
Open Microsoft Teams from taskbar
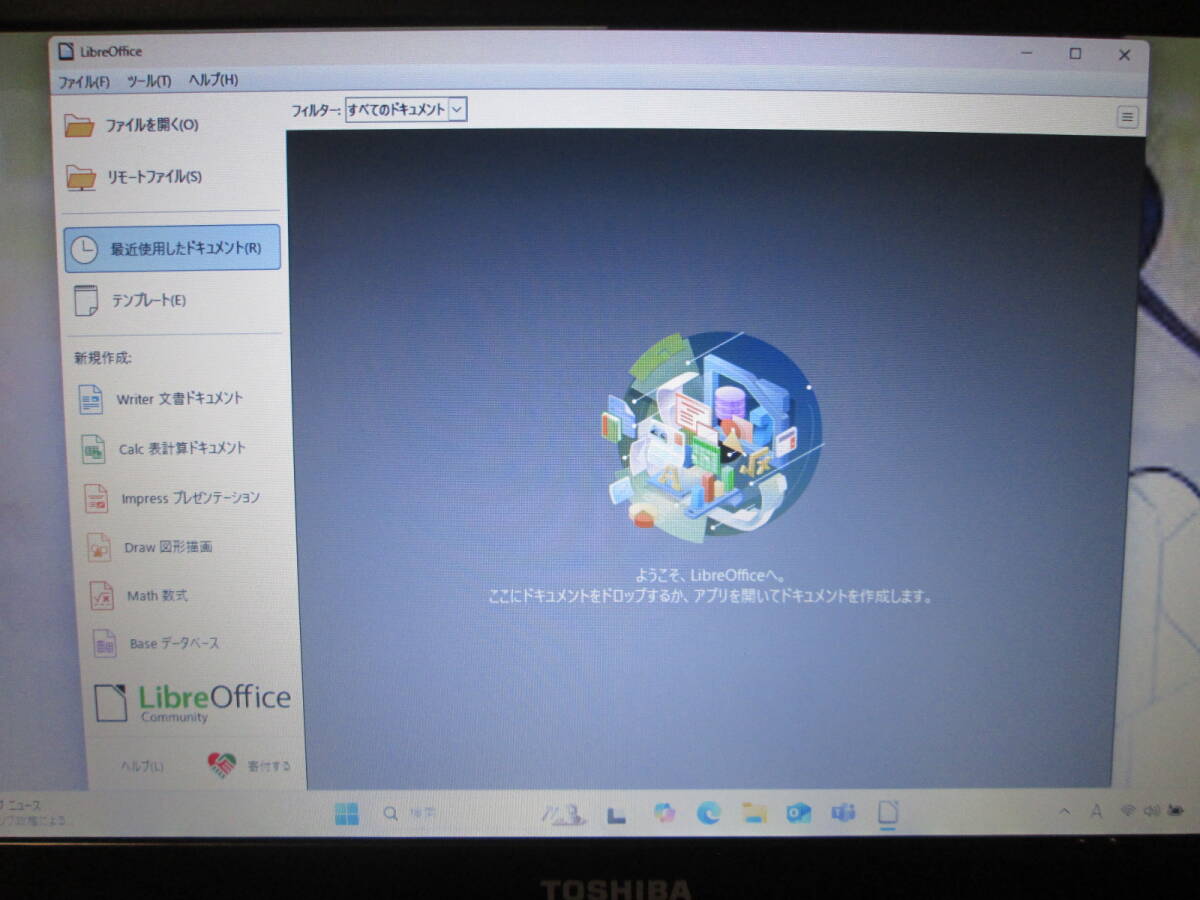843,813
